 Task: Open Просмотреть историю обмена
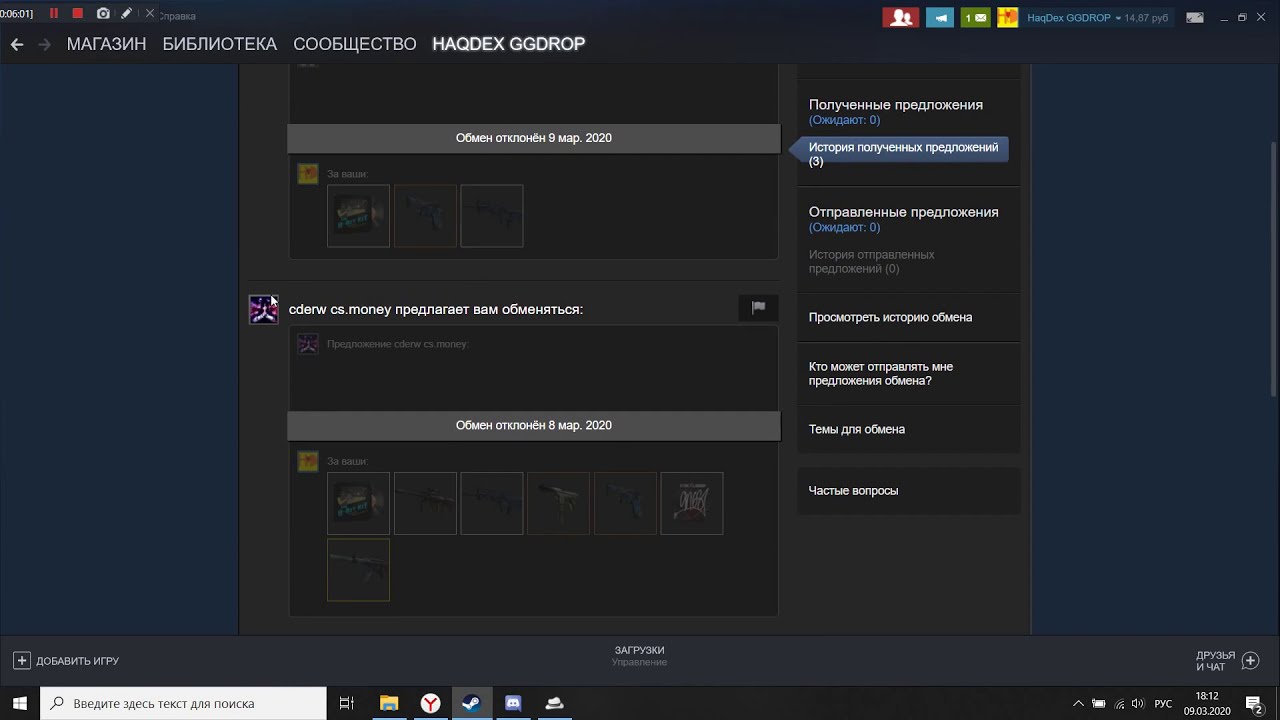pyautogui.click(x=890, y=317)
